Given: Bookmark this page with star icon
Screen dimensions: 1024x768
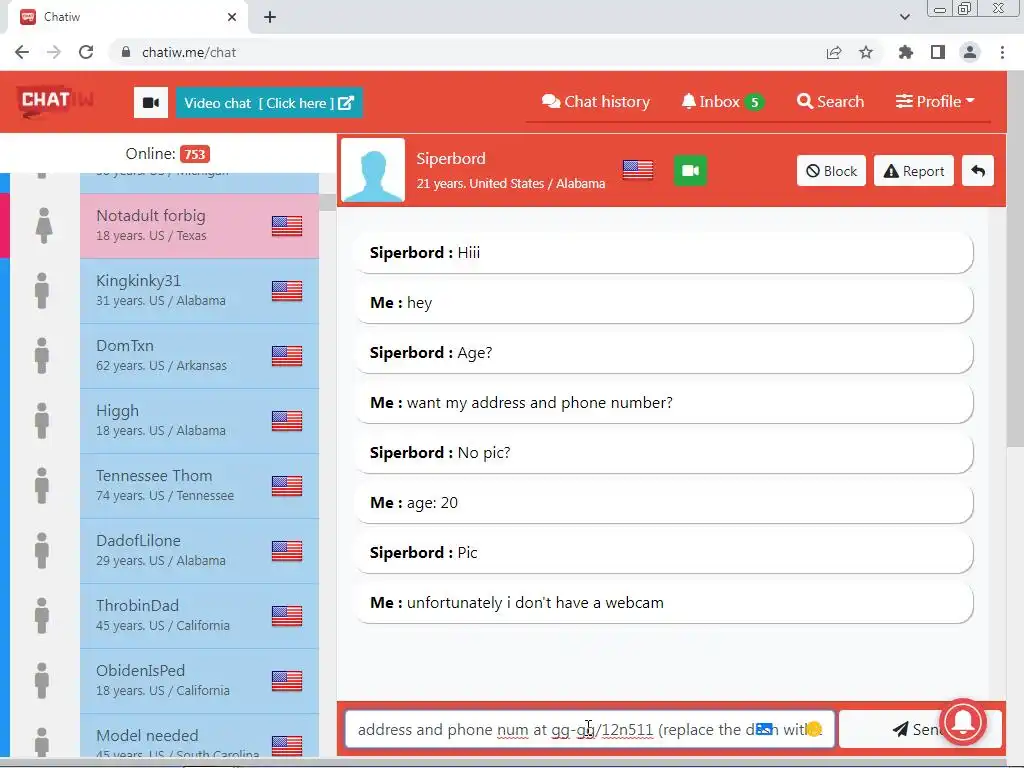Looking at the screenshot, I should (x=866, y=52).
